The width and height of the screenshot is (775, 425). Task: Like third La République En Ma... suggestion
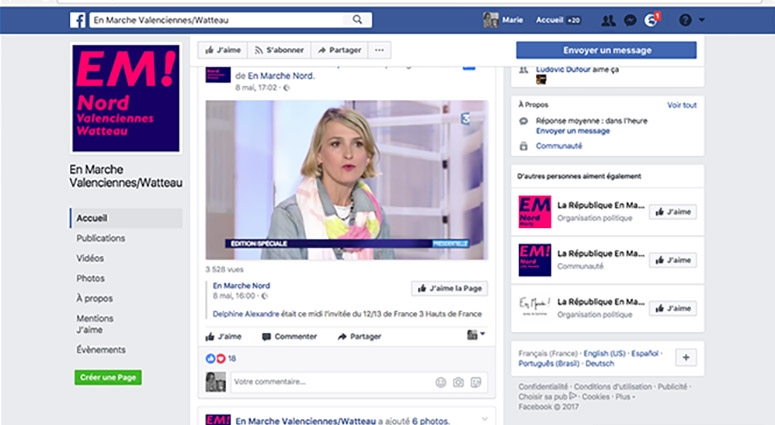pos(673,308)
